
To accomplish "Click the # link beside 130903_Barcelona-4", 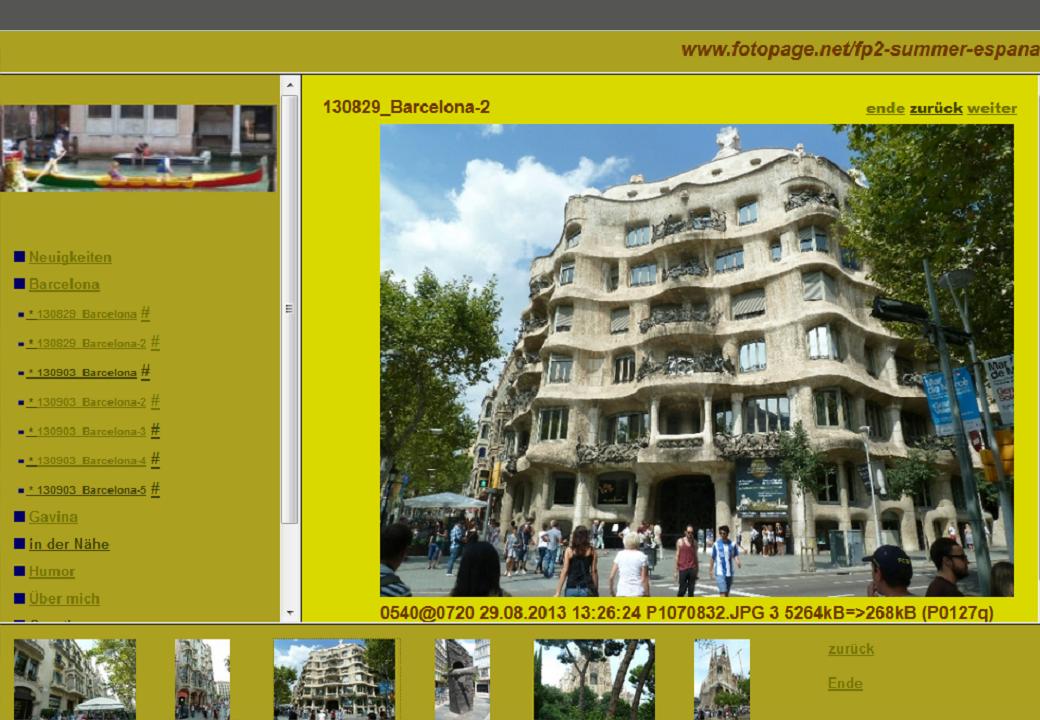I will pos(155,459).
